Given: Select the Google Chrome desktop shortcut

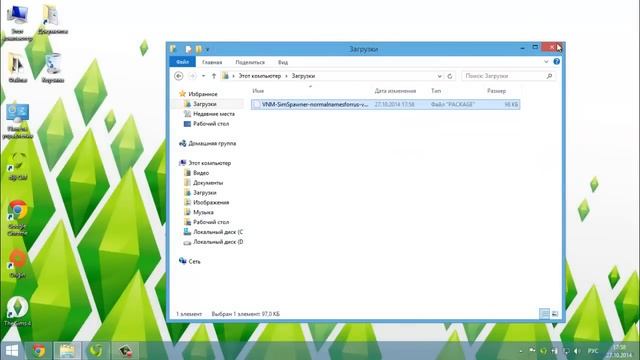Looking at the screenshot, I should (x=18, y=218).
